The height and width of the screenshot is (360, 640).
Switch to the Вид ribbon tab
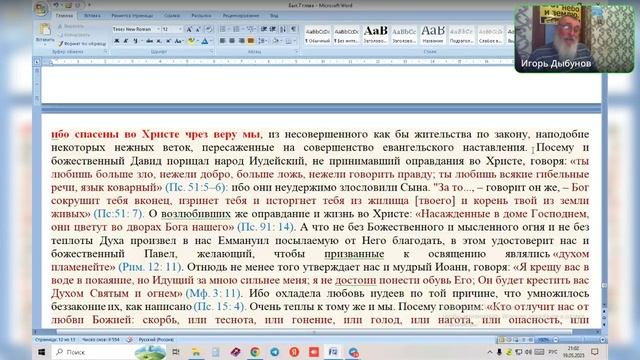pyautogui.click(x=274, y=16)
